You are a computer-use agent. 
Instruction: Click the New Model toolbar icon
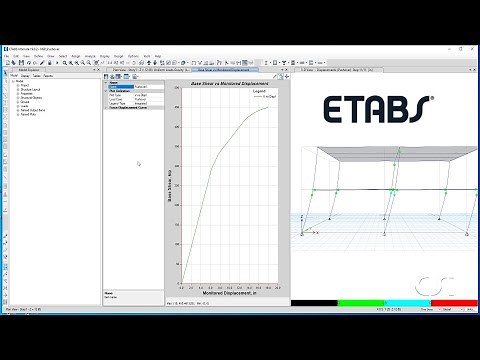point(8,63)
